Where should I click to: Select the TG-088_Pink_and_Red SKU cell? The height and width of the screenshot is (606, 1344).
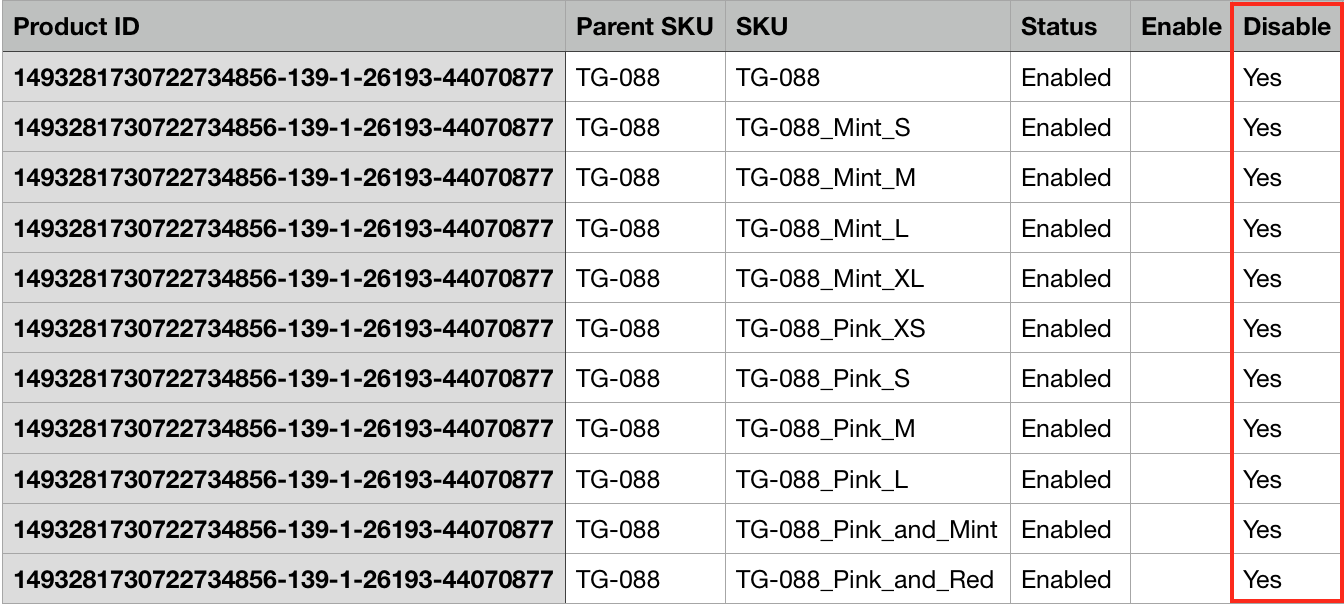click(864, 580)
